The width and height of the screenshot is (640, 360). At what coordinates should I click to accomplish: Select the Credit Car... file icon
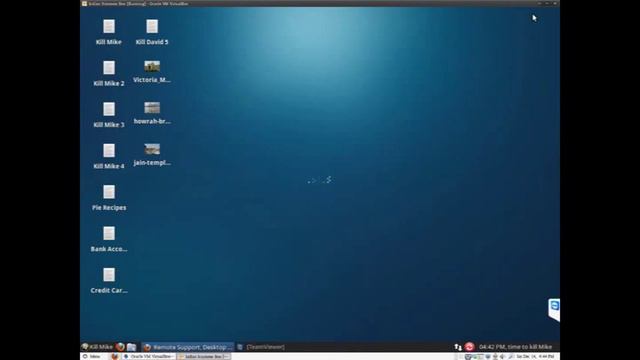click(109, 275)
